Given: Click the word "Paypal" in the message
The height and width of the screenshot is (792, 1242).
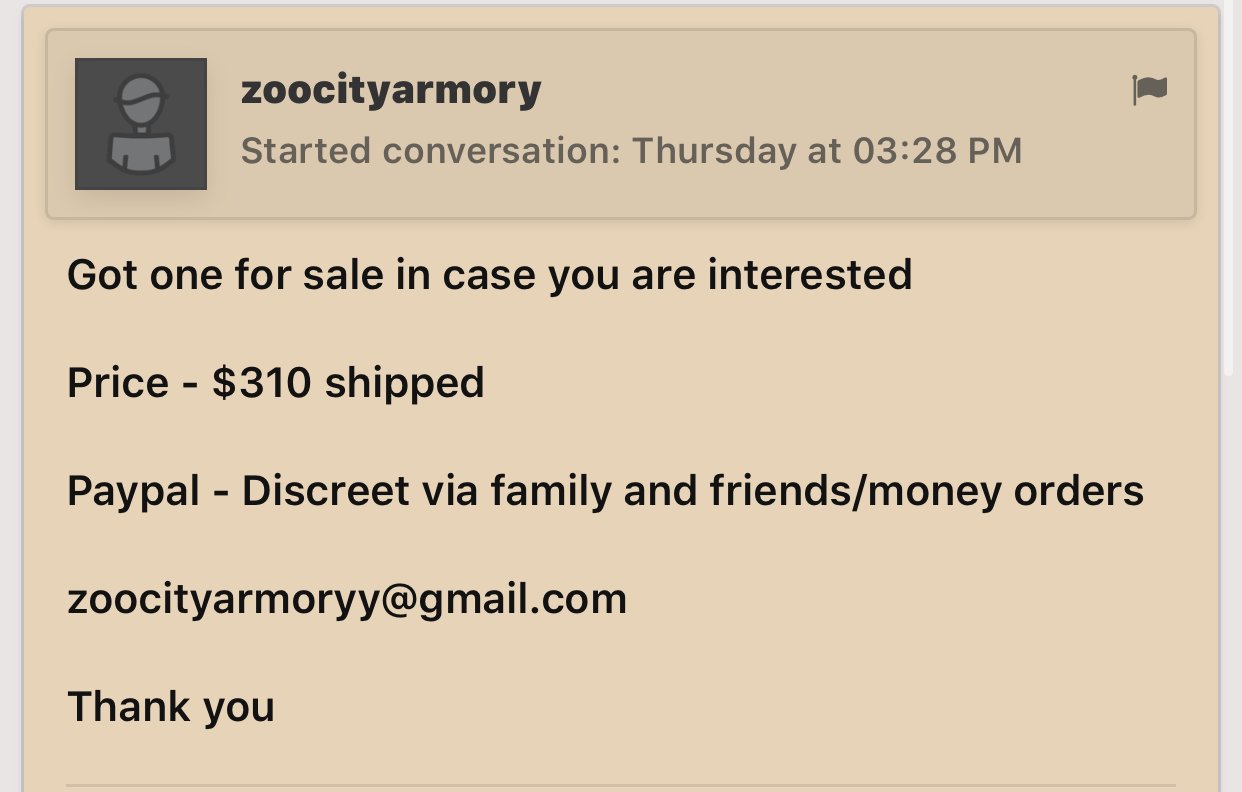Looking at the screenshot, I should click(133, 491).
